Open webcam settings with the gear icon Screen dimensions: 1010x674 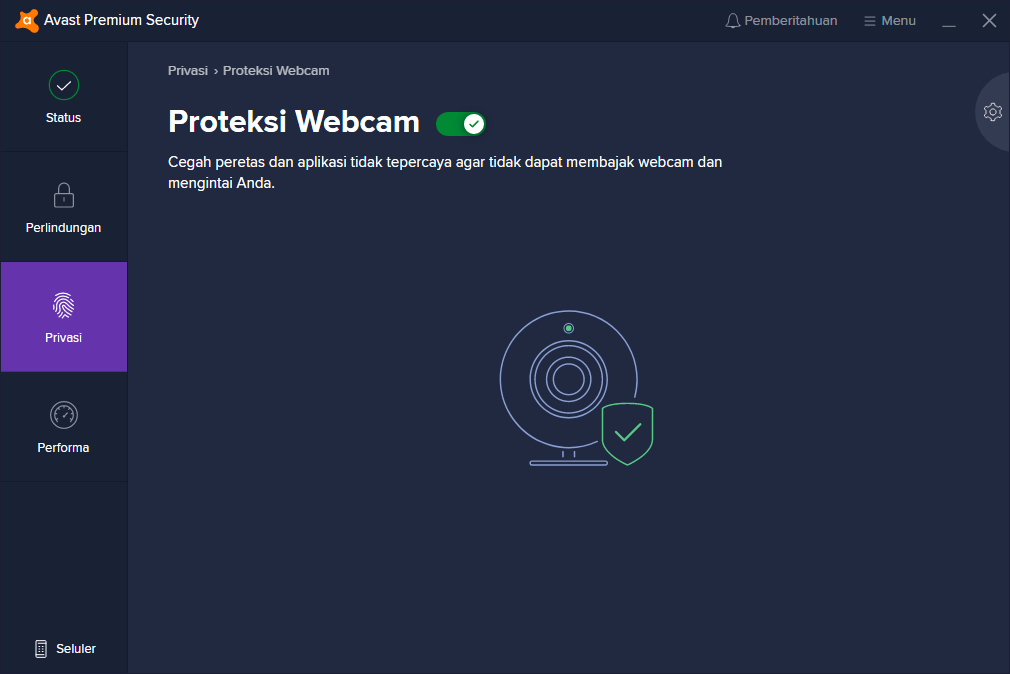[992, 112]
